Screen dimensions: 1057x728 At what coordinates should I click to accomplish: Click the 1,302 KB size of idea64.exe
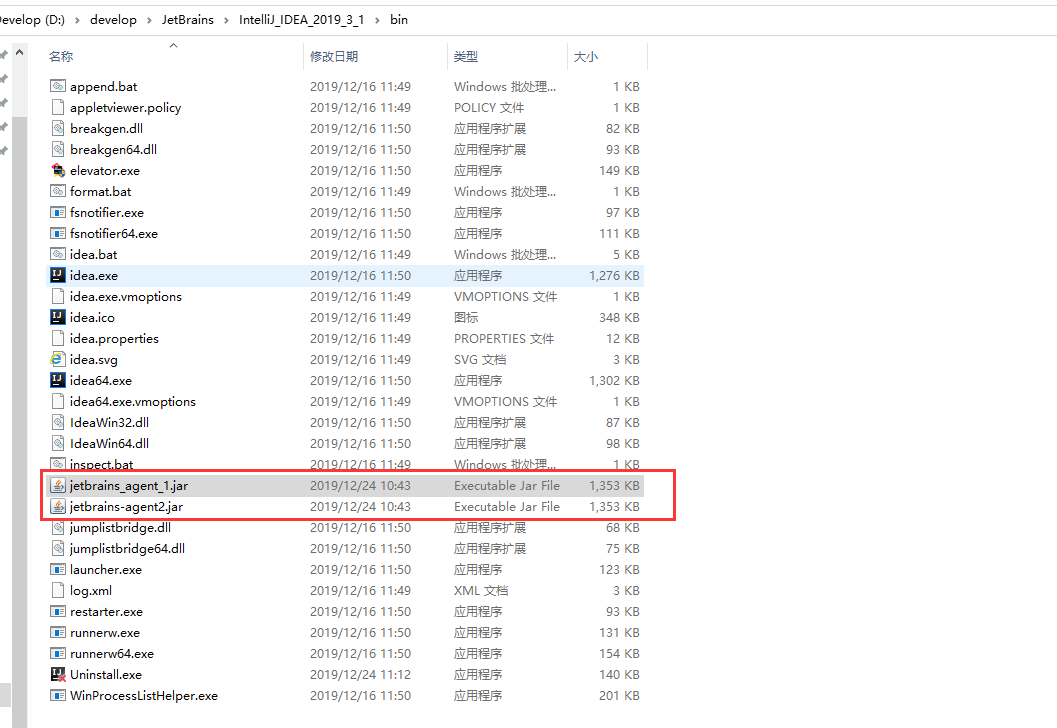click(614, 381)
